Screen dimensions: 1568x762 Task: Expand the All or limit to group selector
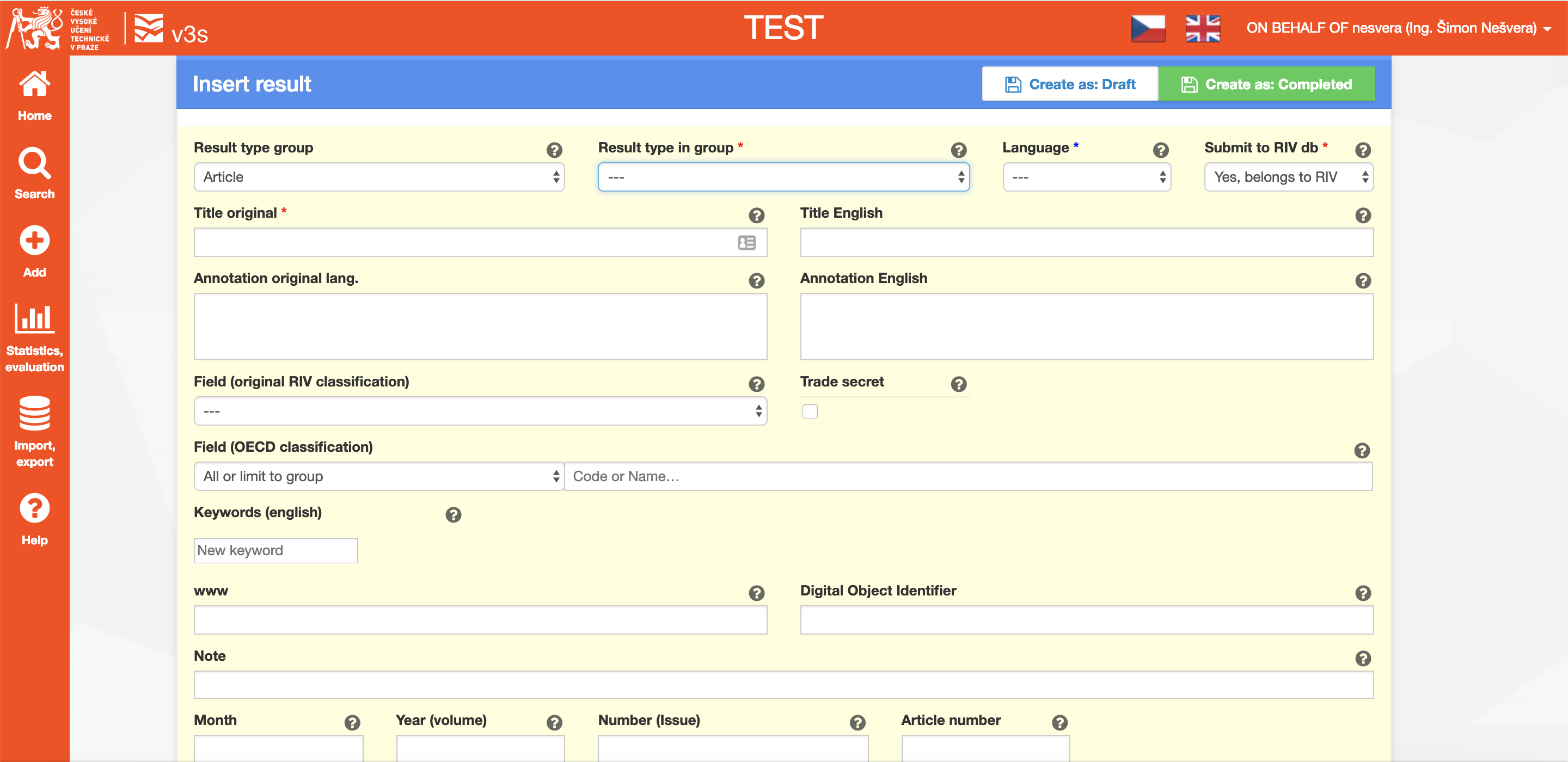pyautogui.click(x=378, y=477)
